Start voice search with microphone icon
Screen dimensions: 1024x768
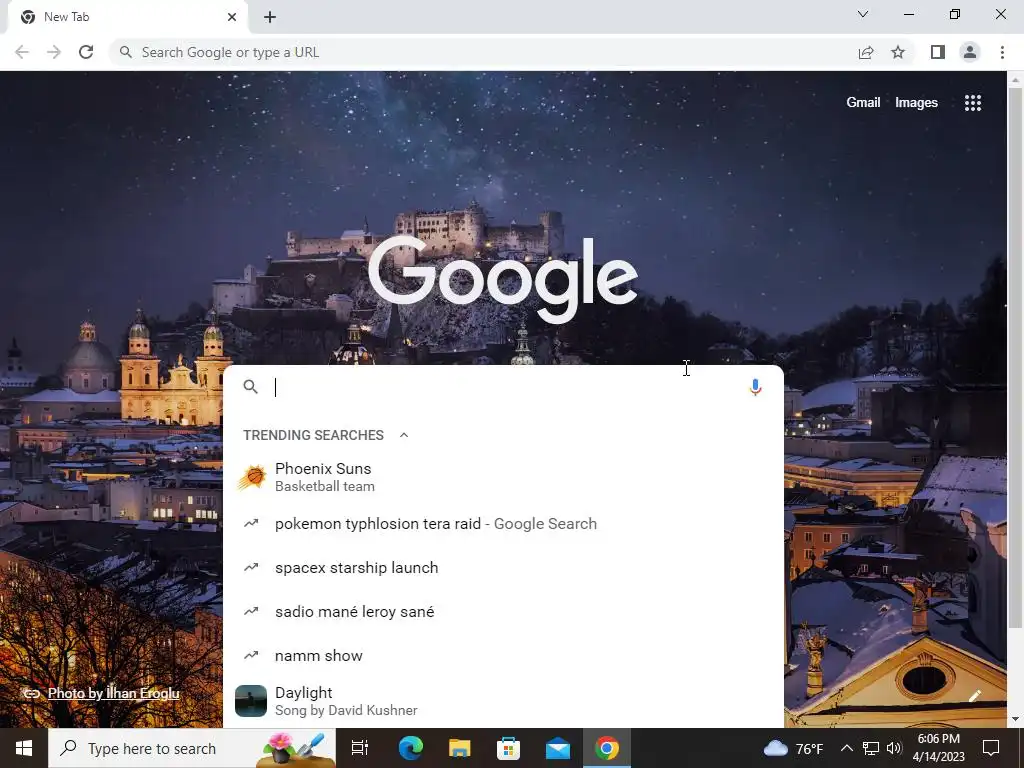[755, 387]
